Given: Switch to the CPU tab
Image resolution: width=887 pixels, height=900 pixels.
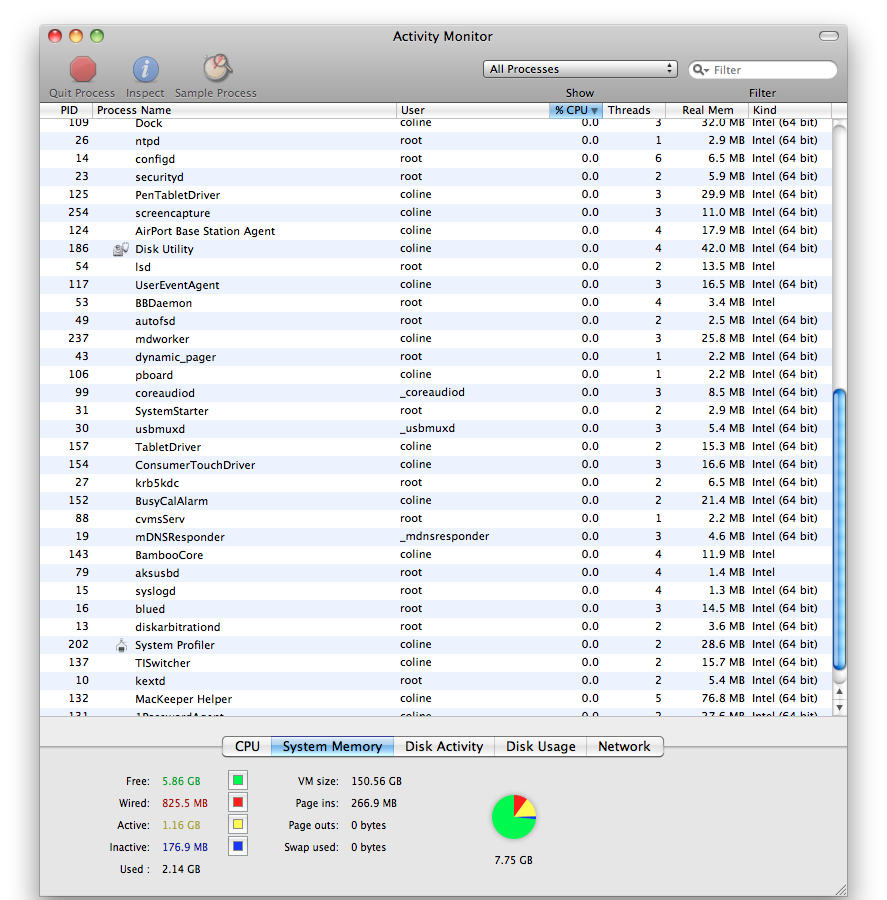Looking at the screenshot, I should (247, 746).
